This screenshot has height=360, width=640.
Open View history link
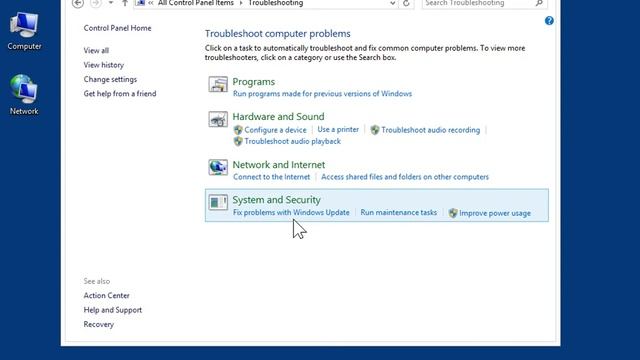pyautogui.click(x=103, y=65)
